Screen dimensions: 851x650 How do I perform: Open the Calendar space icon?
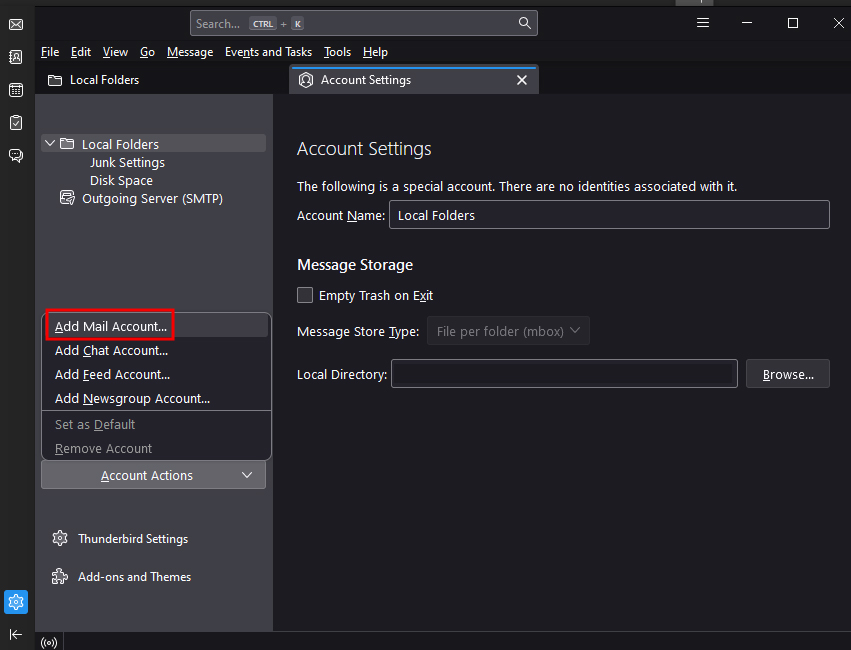[x=16, y=90]
